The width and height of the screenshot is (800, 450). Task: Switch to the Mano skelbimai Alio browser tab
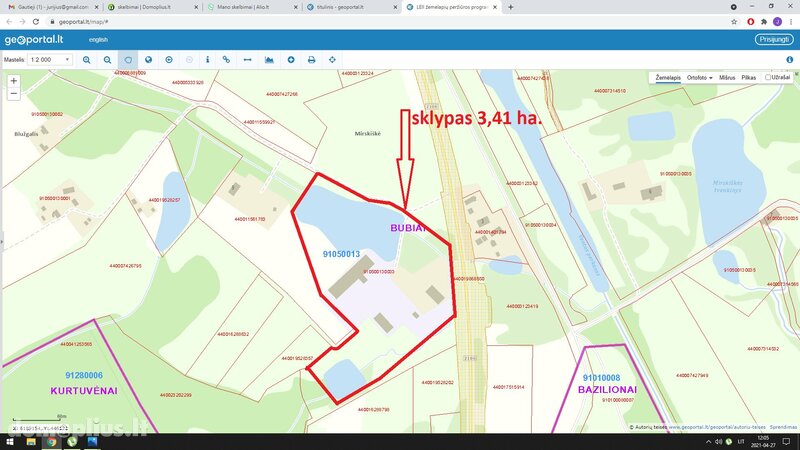tap(252, 7)
